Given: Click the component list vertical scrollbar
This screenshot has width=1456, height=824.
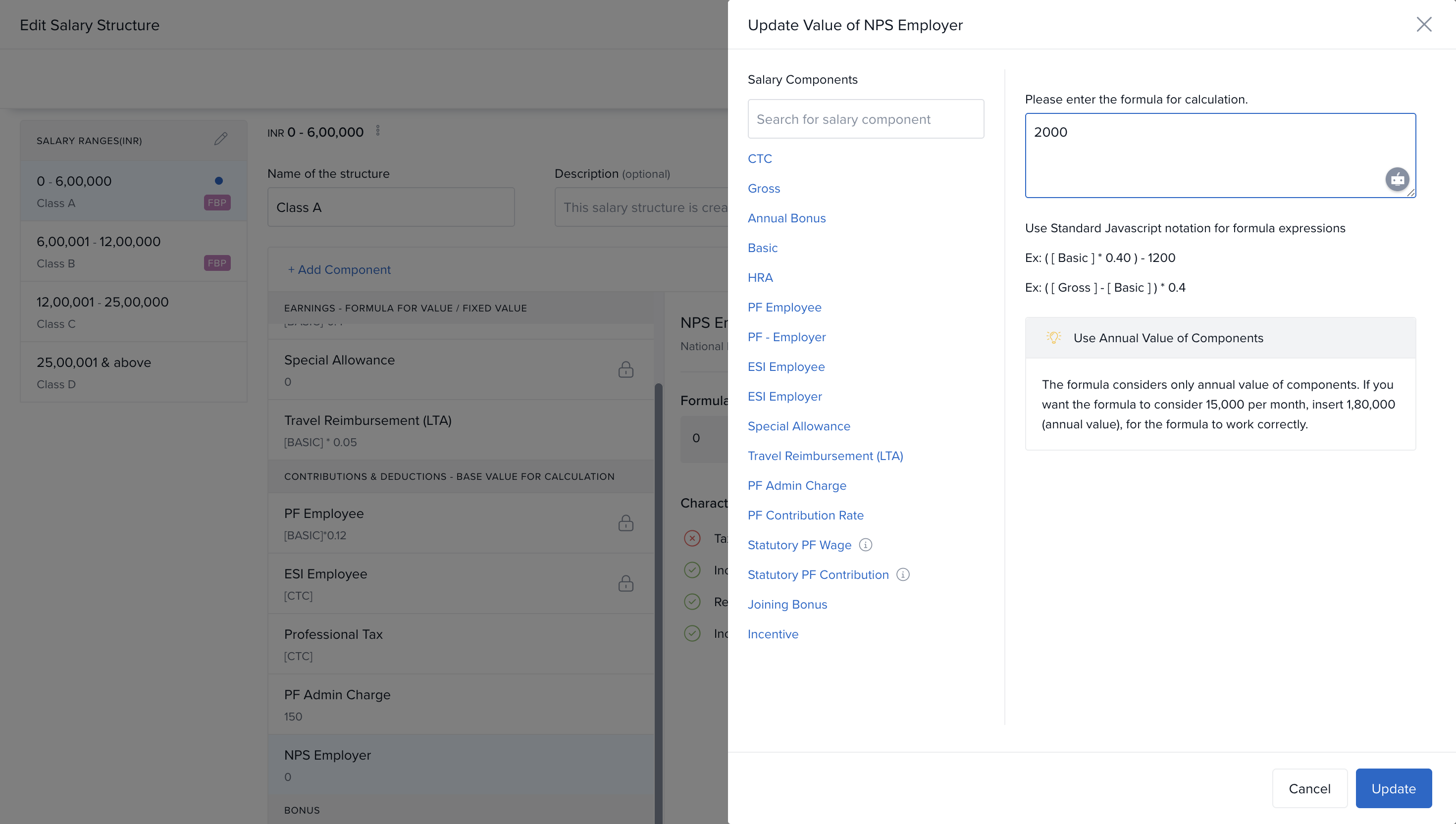Looking at the screenshot, I should (658, 566).
